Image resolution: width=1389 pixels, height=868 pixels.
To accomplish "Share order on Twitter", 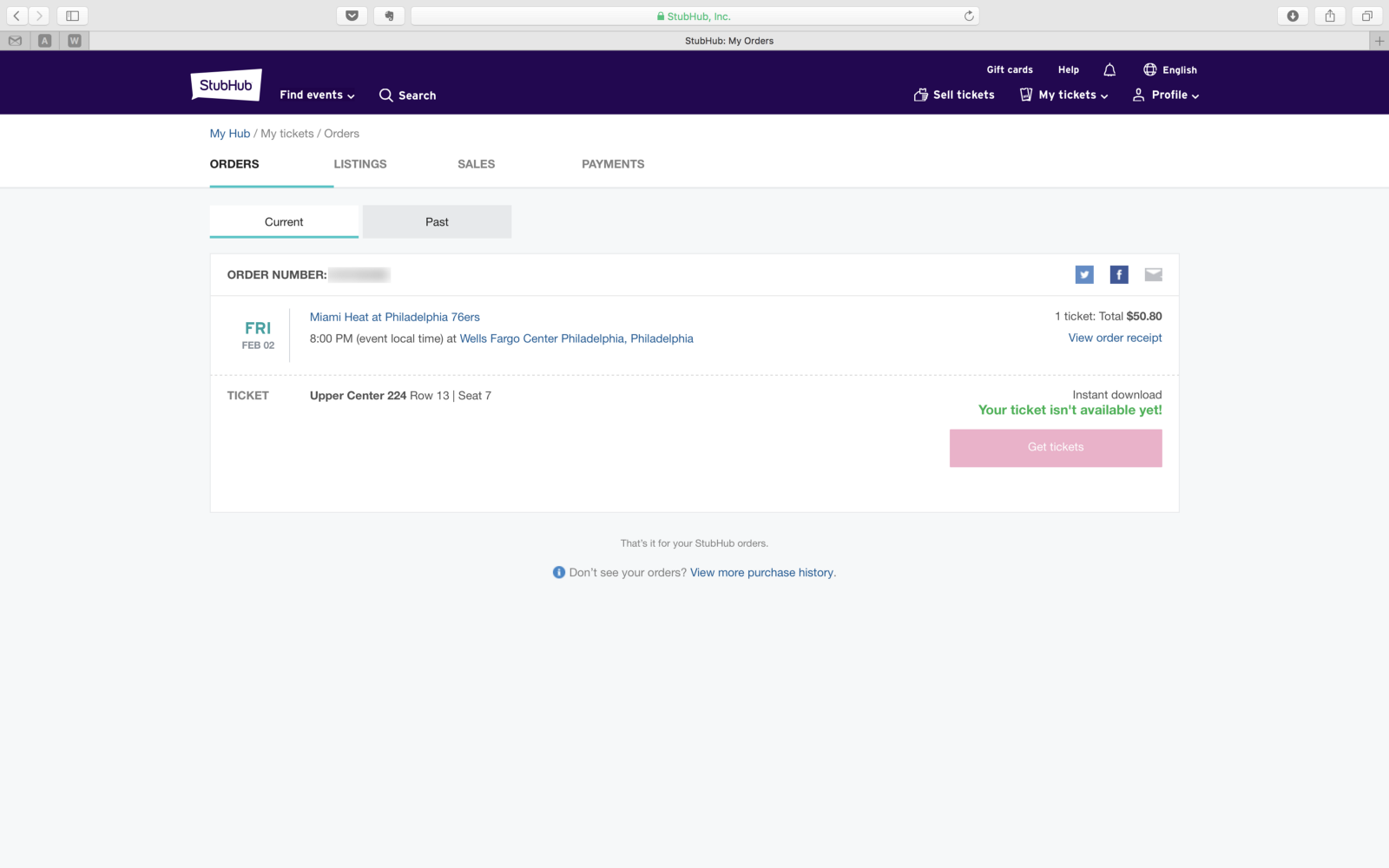I will tap(1084, 275).
